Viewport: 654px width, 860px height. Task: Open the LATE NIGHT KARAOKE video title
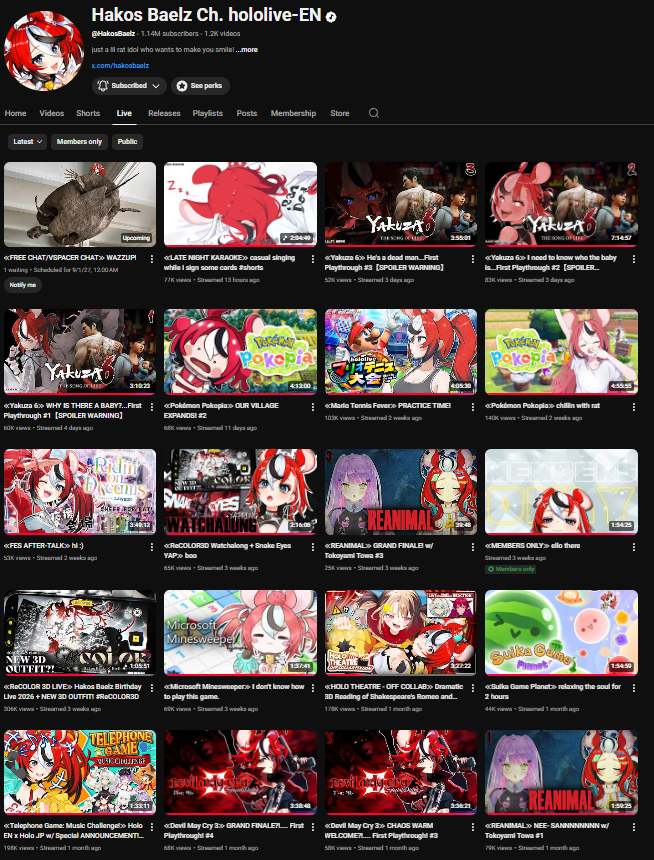pyautogui.click(x=229, y=263)
